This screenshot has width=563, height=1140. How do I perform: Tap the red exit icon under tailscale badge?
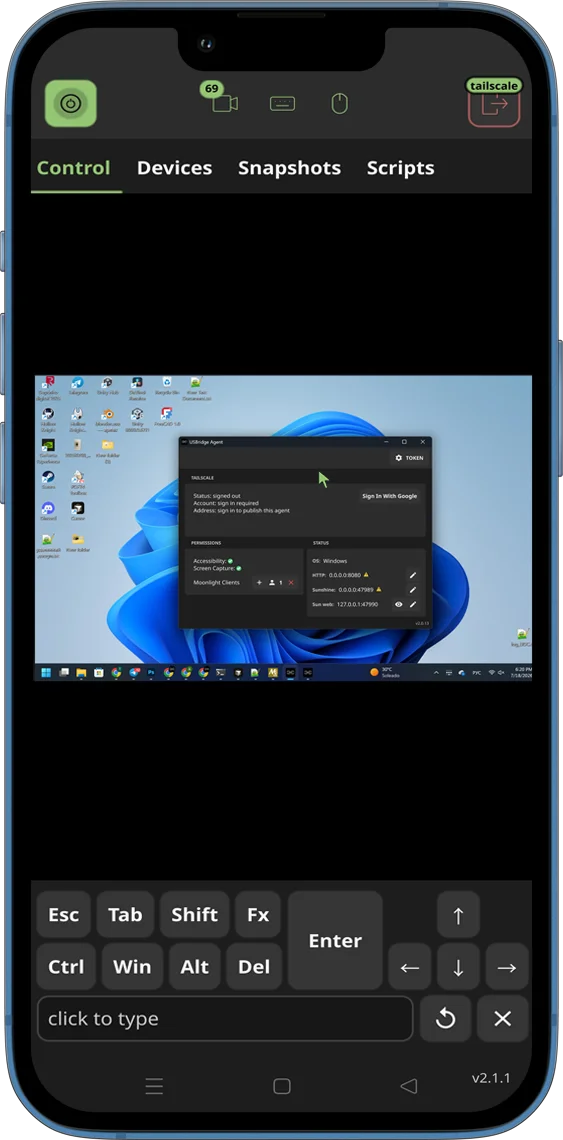click(x=494, y=104)
